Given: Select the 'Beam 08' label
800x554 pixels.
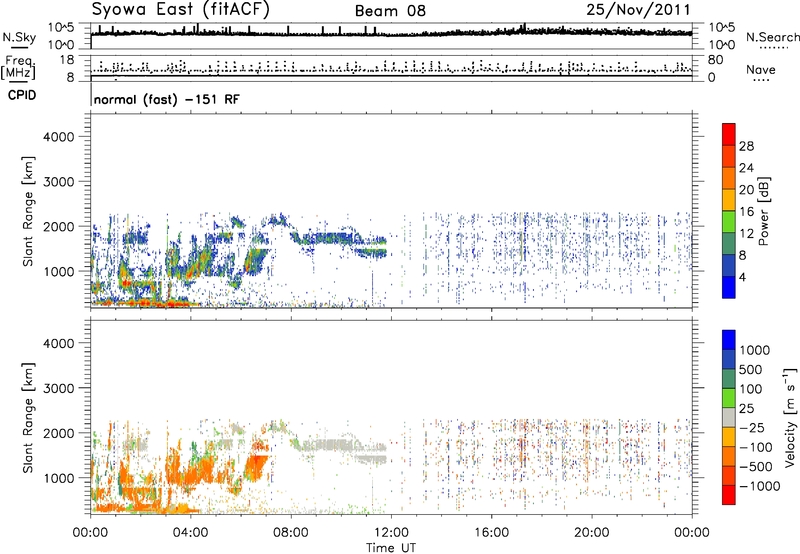Looking at the screenshot, I should pos(390,11).
